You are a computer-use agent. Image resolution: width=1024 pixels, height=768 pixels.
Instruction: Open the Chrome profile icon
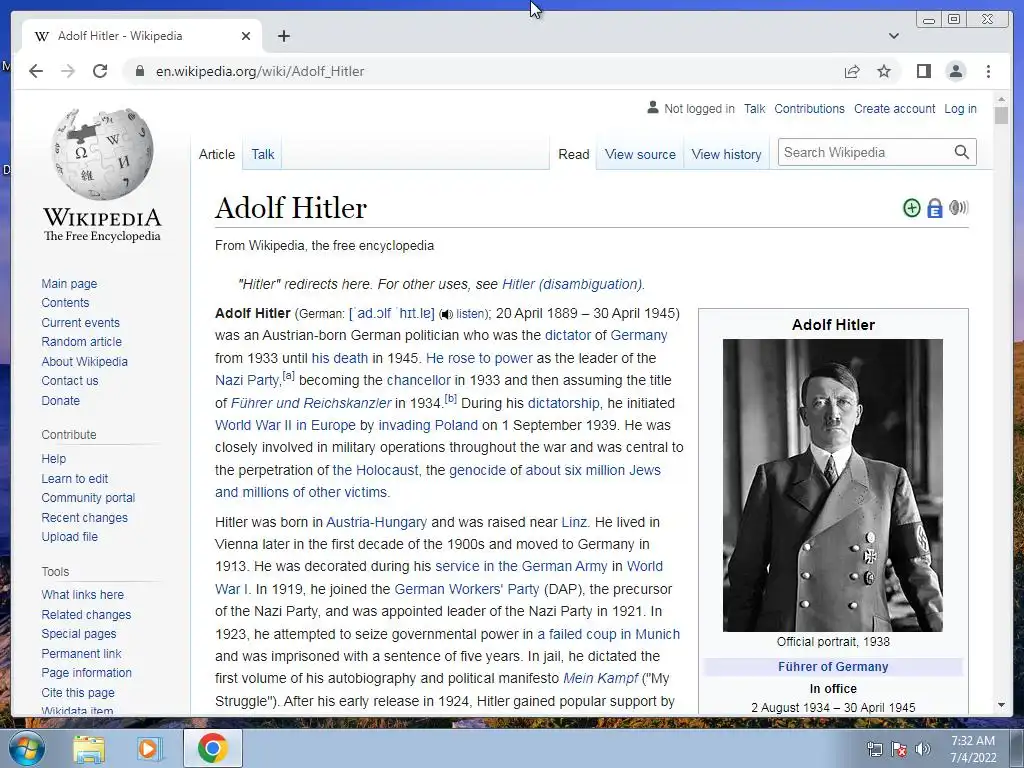pos(955,71)
